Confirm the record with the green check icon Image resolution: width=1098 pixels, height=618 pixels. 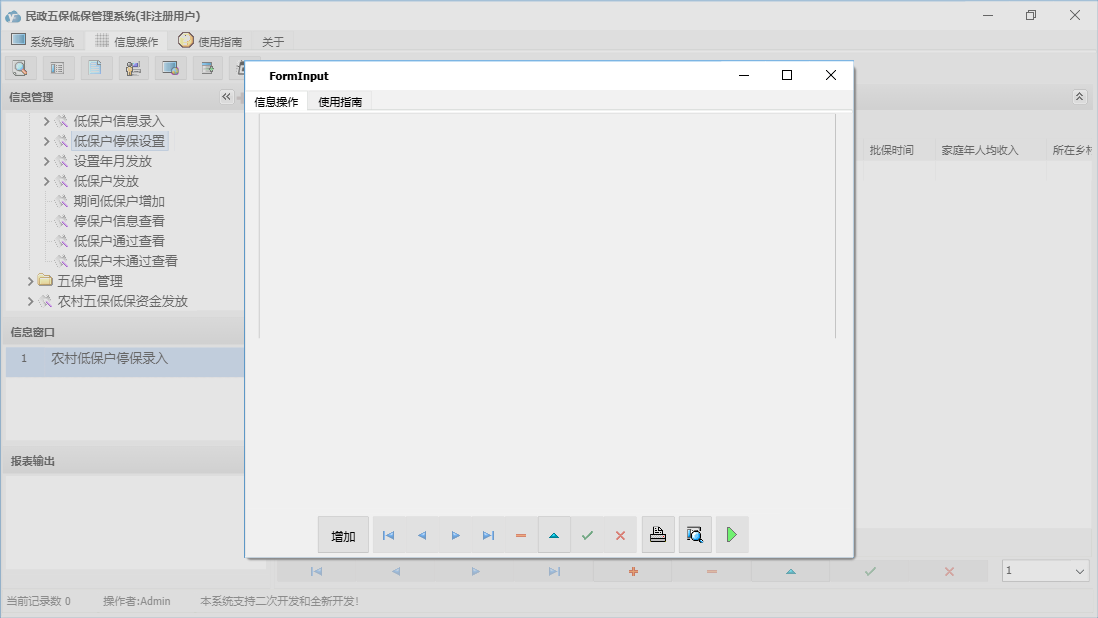tap(588, 534)
